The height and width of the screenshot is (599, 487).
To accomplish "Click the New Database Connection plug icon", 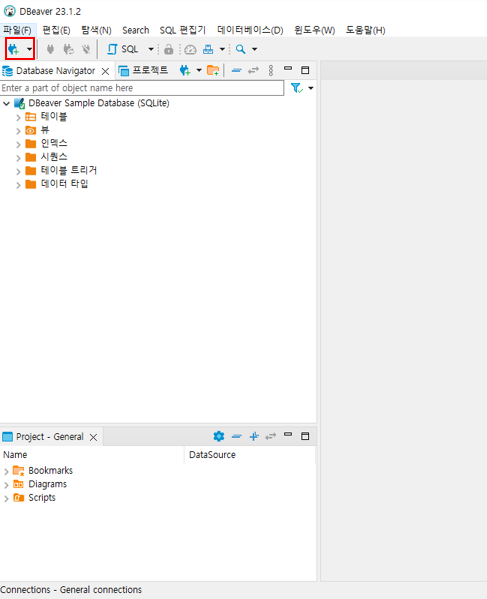I will click(14, 49).
